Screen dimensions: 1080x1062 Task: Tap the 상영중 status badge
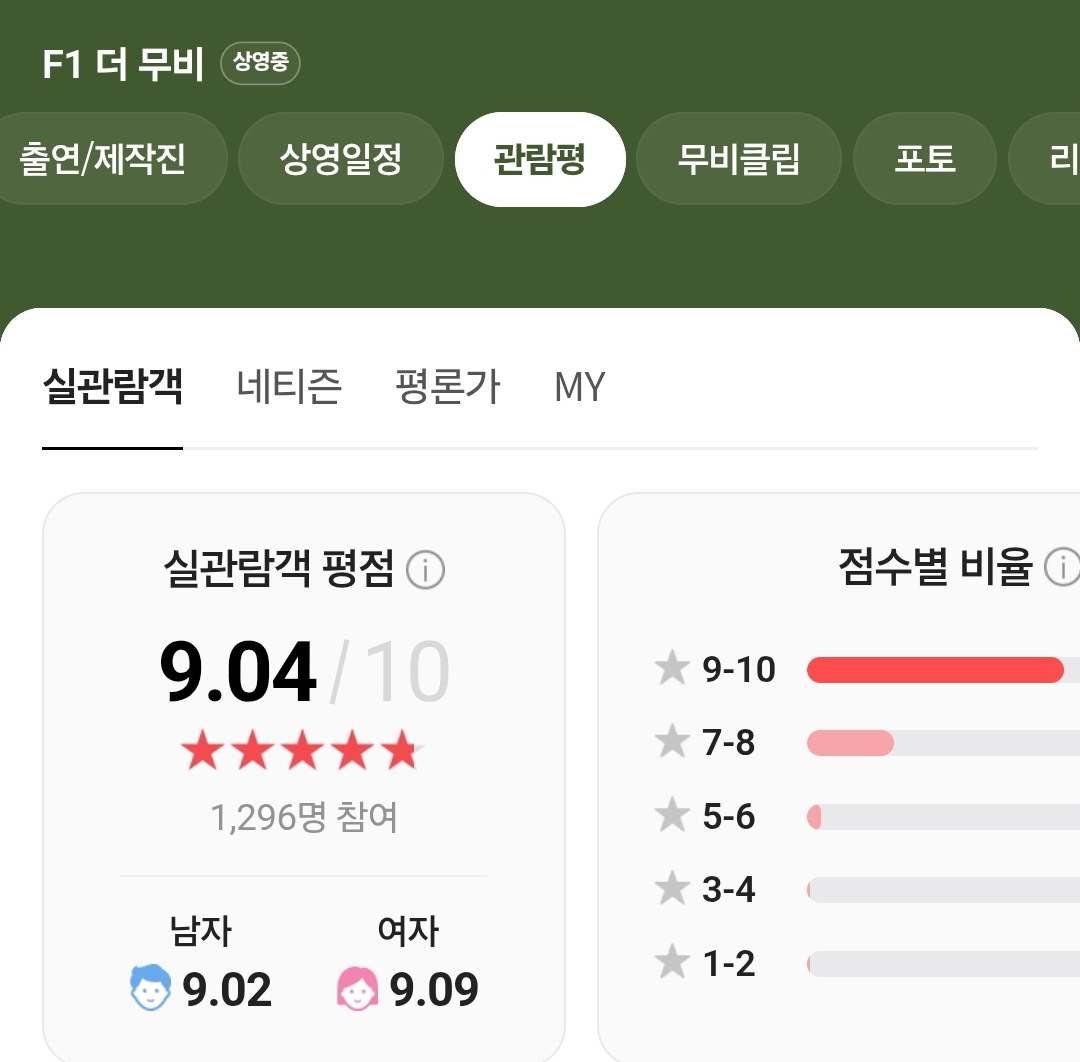260,63
